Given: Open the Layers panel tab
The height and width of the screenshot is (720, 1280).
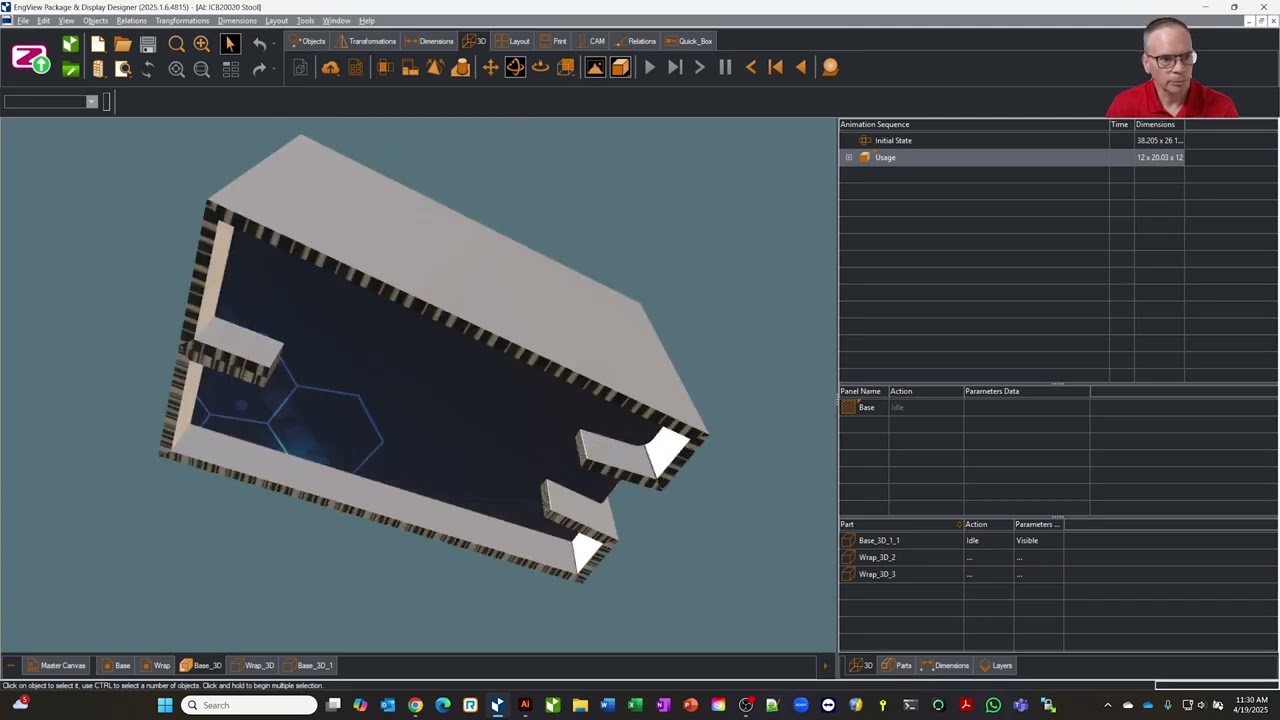Looking at the screenshot, I should [996, 666].
